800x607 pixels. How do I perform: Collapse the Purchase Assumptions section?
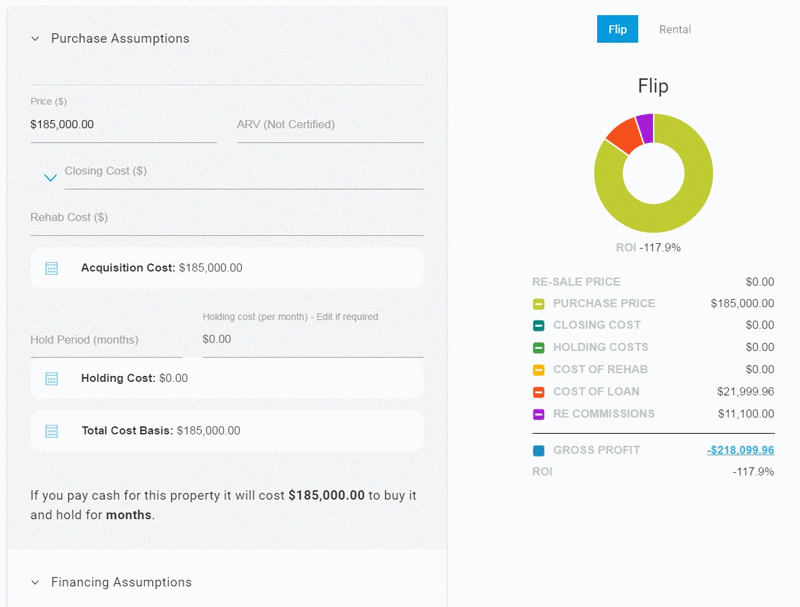34,38
